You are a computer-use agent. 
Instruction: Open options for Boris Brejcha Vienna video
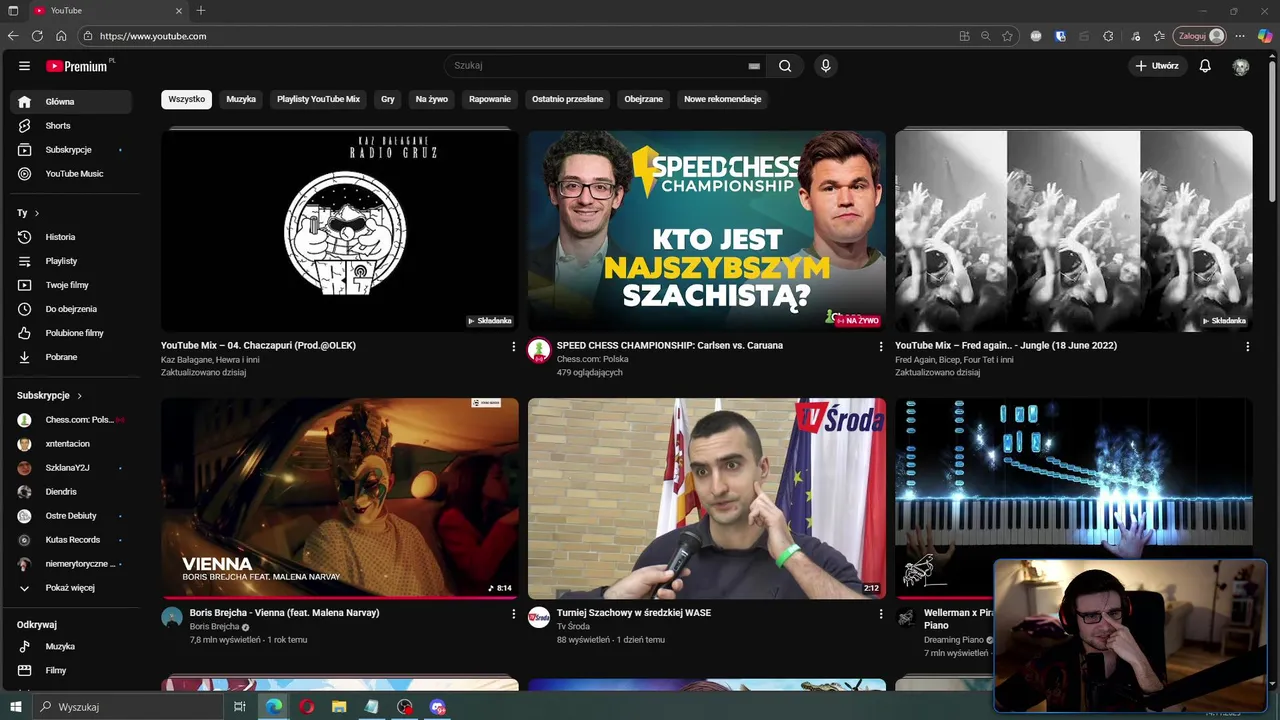pos(514,613)
